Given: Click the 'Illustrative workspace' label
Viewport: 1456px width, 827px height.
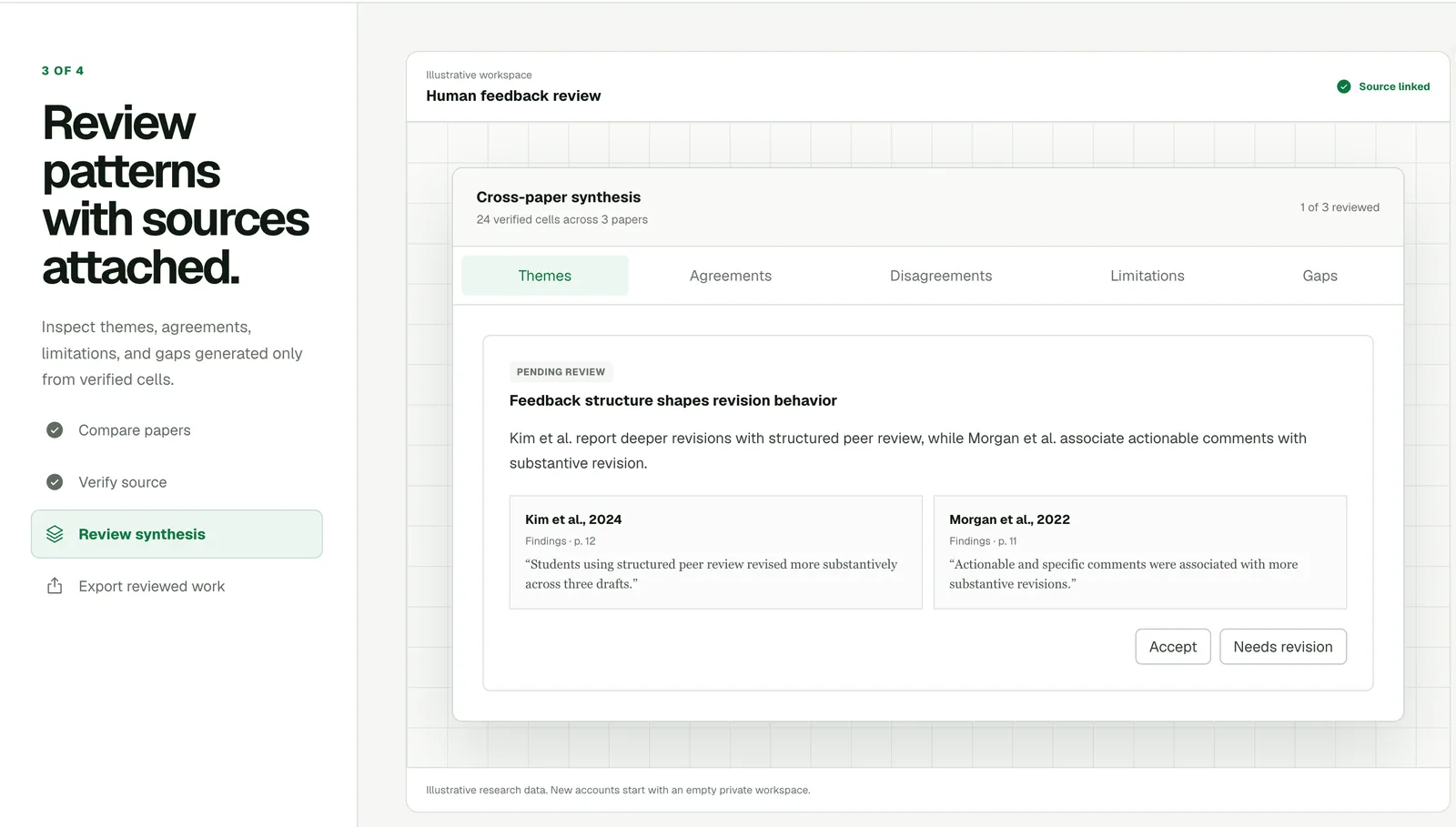Looking at the screenshot, I should point(479,75).
